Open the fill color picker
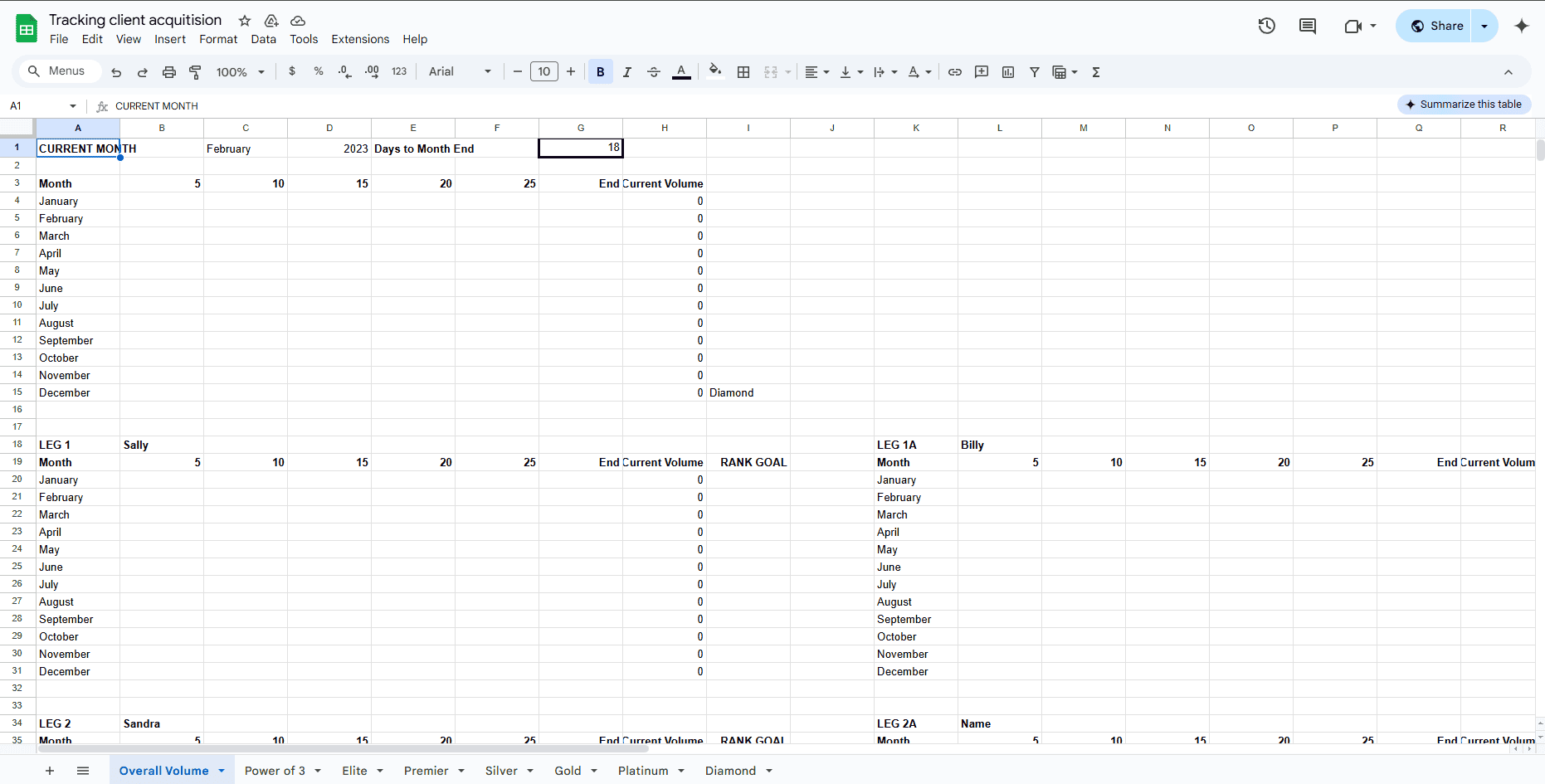 point(714,72)
